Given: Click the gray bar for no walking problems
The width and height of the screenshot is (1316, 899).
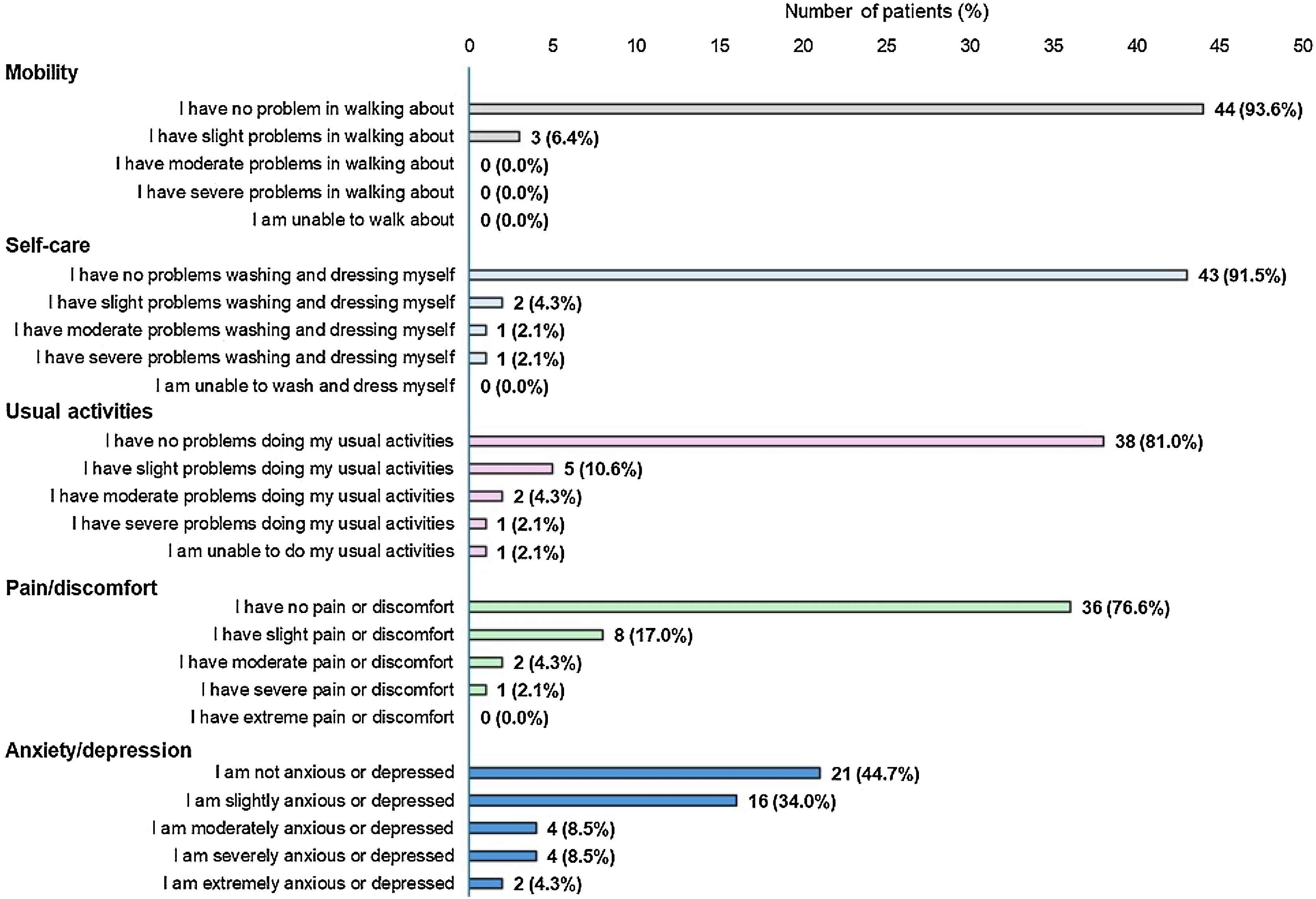Looking at the screenshot, I should 836,109.
